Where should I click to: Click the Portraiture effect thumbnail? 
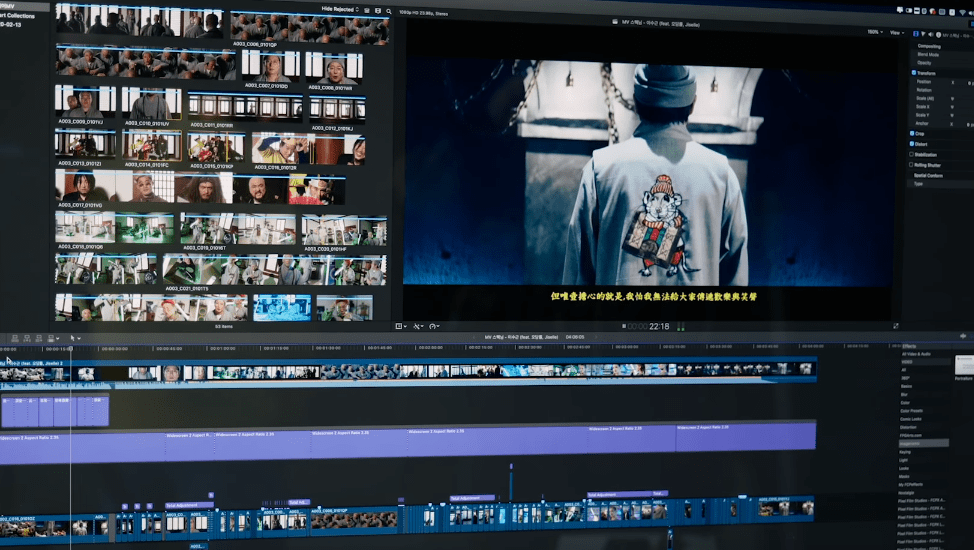[964, 365]
